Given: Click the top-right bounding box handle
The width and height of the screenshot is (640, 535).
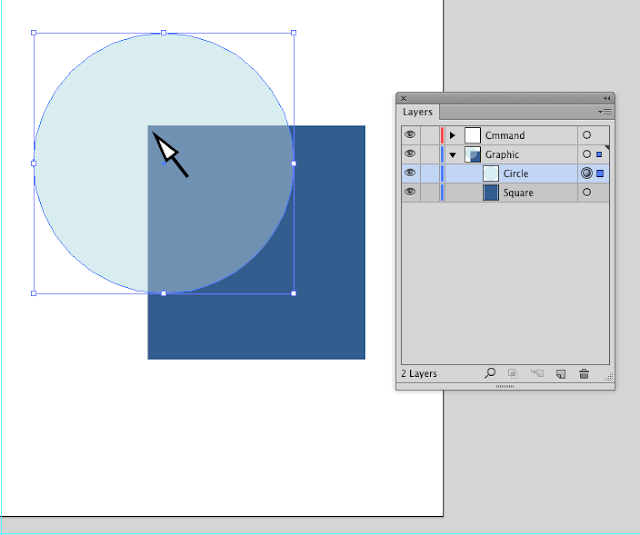Looking at the screenshot, I should pyautogui.click(x=293, y=33).
